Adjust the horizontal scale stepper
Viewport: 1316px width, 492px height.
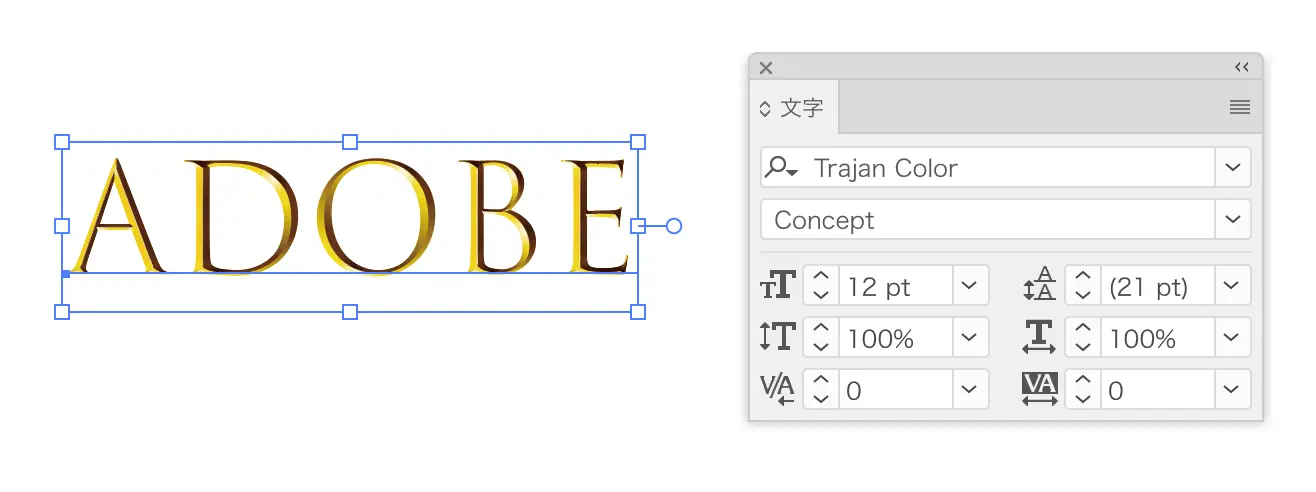tap(1083, 337)
